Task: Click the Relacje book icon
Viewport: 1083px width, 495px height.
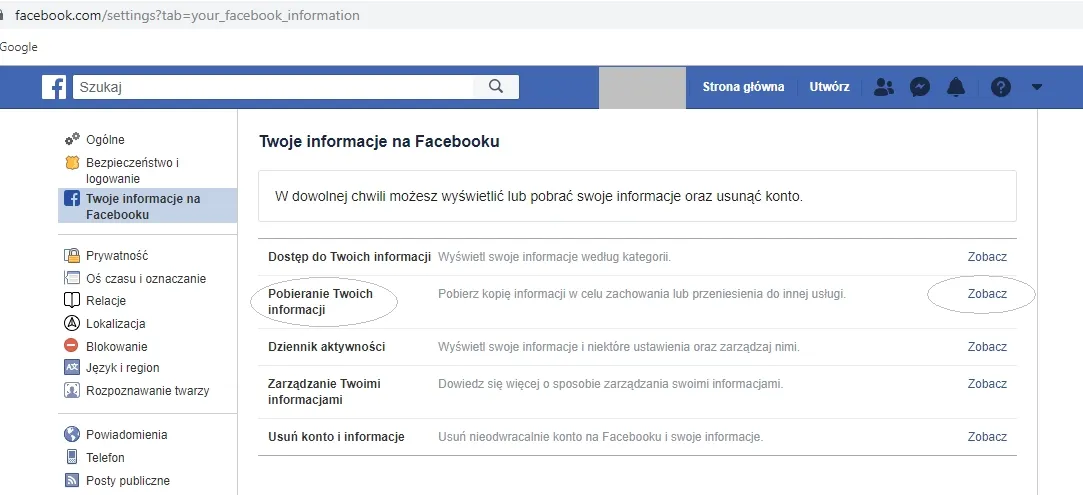Action: (x=73, y=301)
